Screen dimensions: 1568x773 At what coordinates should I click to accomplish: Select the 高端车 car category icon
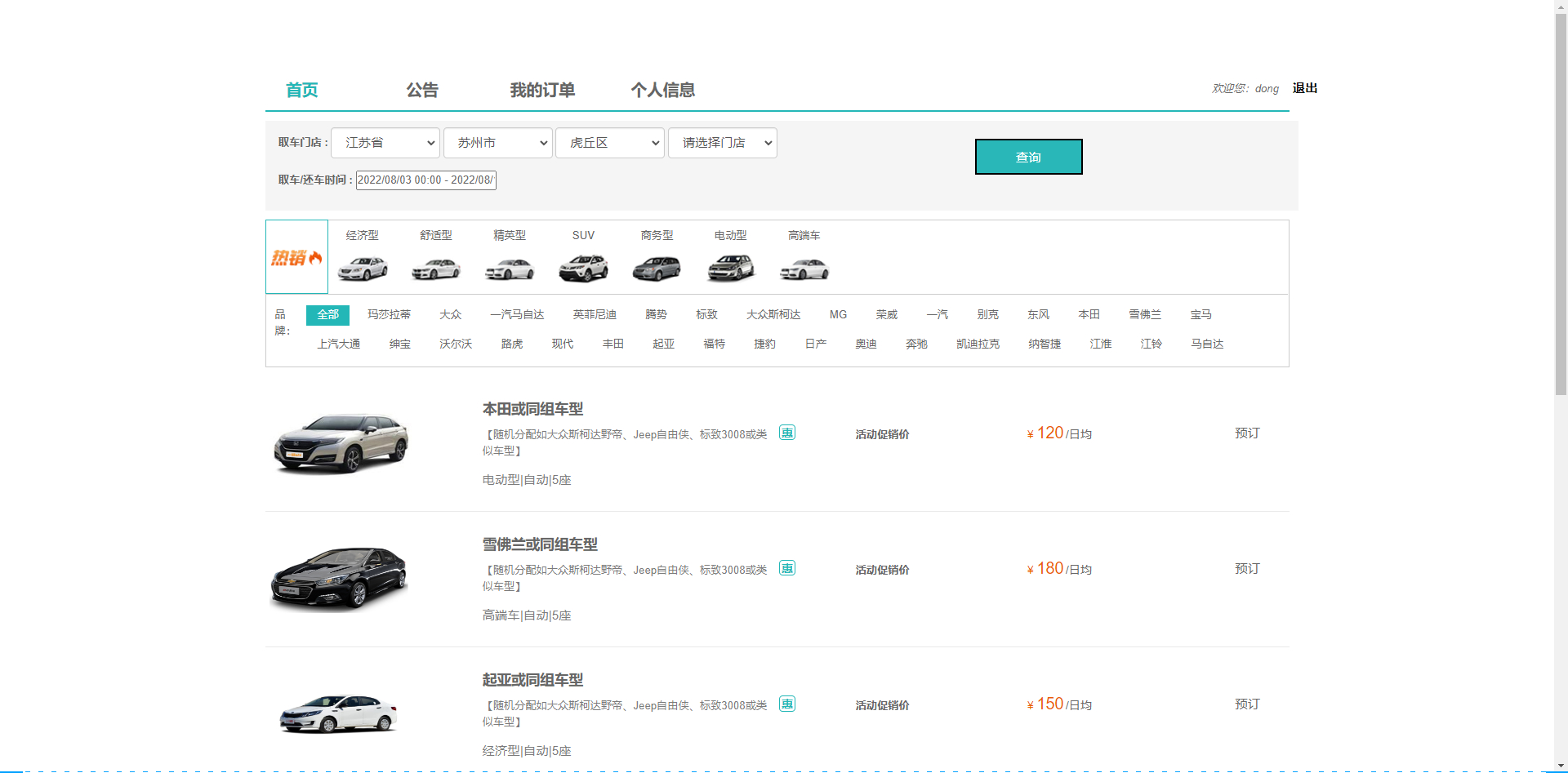pos(804,269)
